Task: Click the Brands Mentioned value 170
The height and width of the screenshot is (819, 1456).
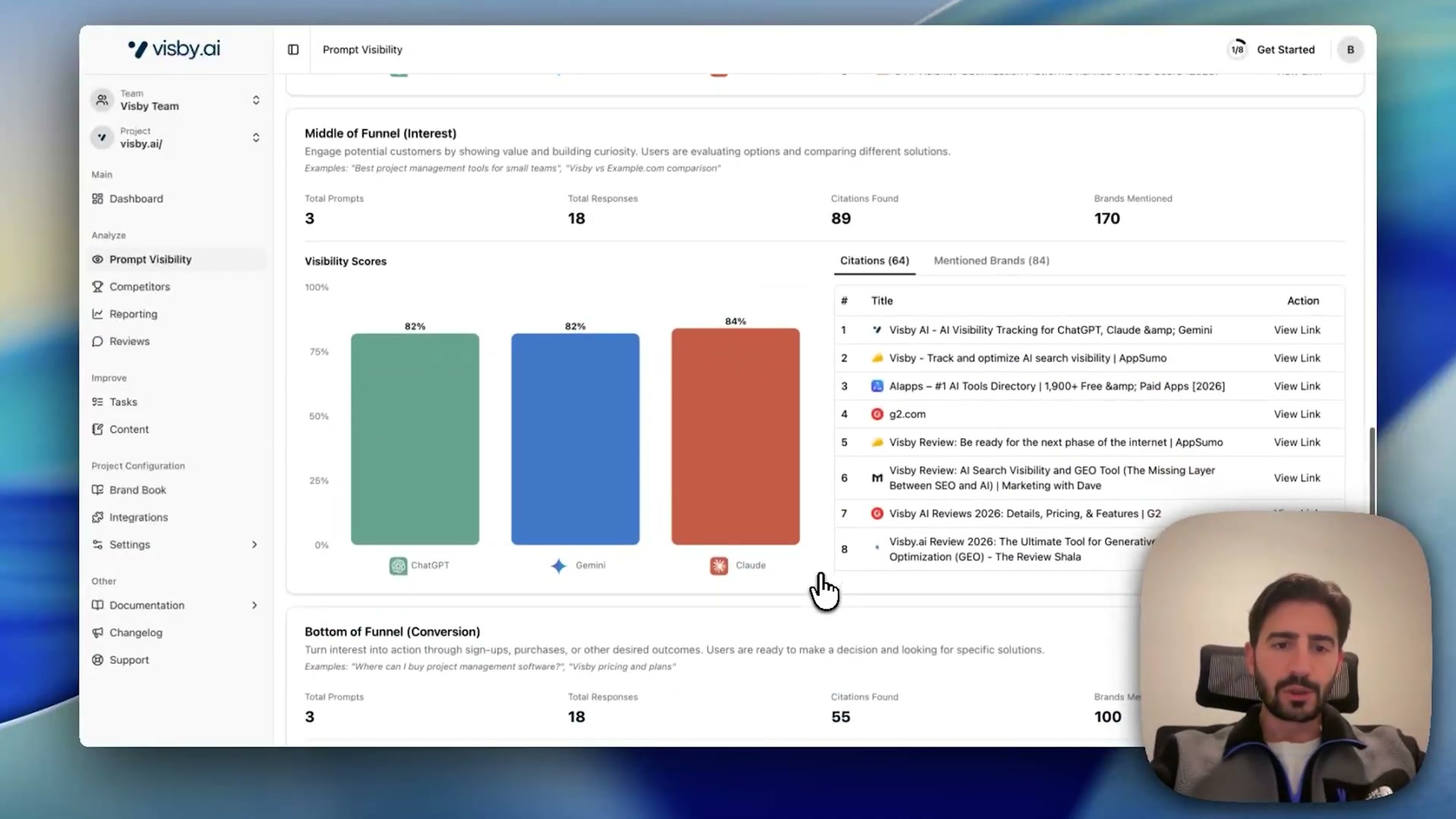Action: pyautogui.click(x=1106, y=218)
